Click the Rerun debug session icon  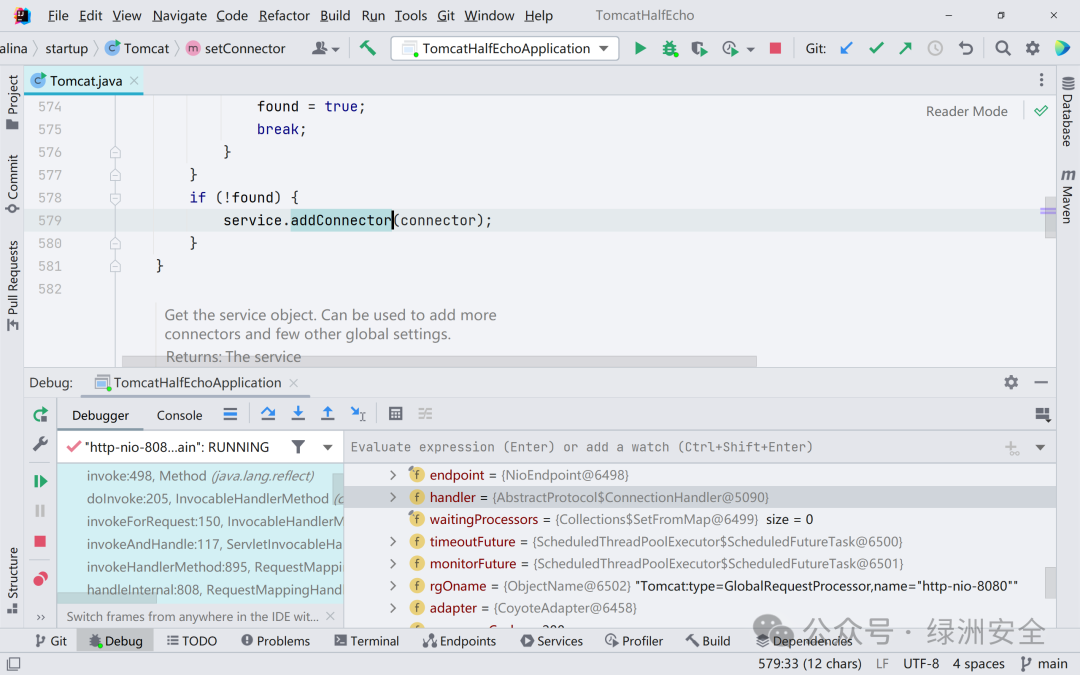tap(41, 415)
